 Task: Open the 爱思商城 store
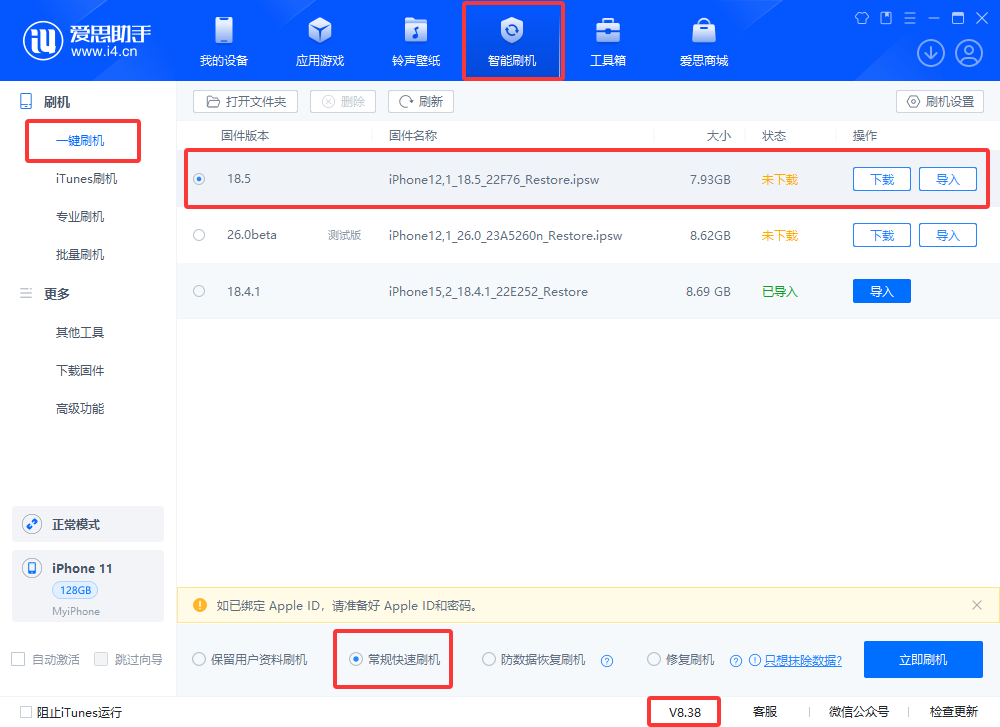(704, 41)
